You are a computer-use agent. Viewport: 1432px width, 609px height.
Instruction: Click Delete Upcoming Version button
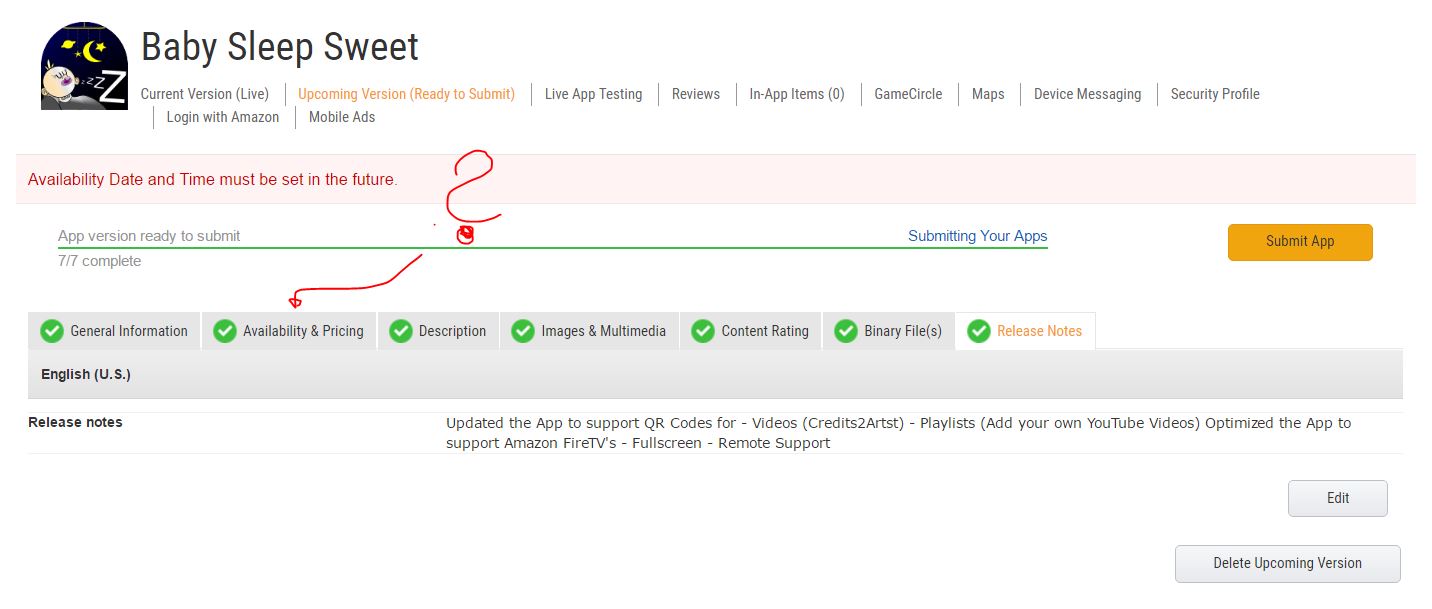[x=1288, y=563]
